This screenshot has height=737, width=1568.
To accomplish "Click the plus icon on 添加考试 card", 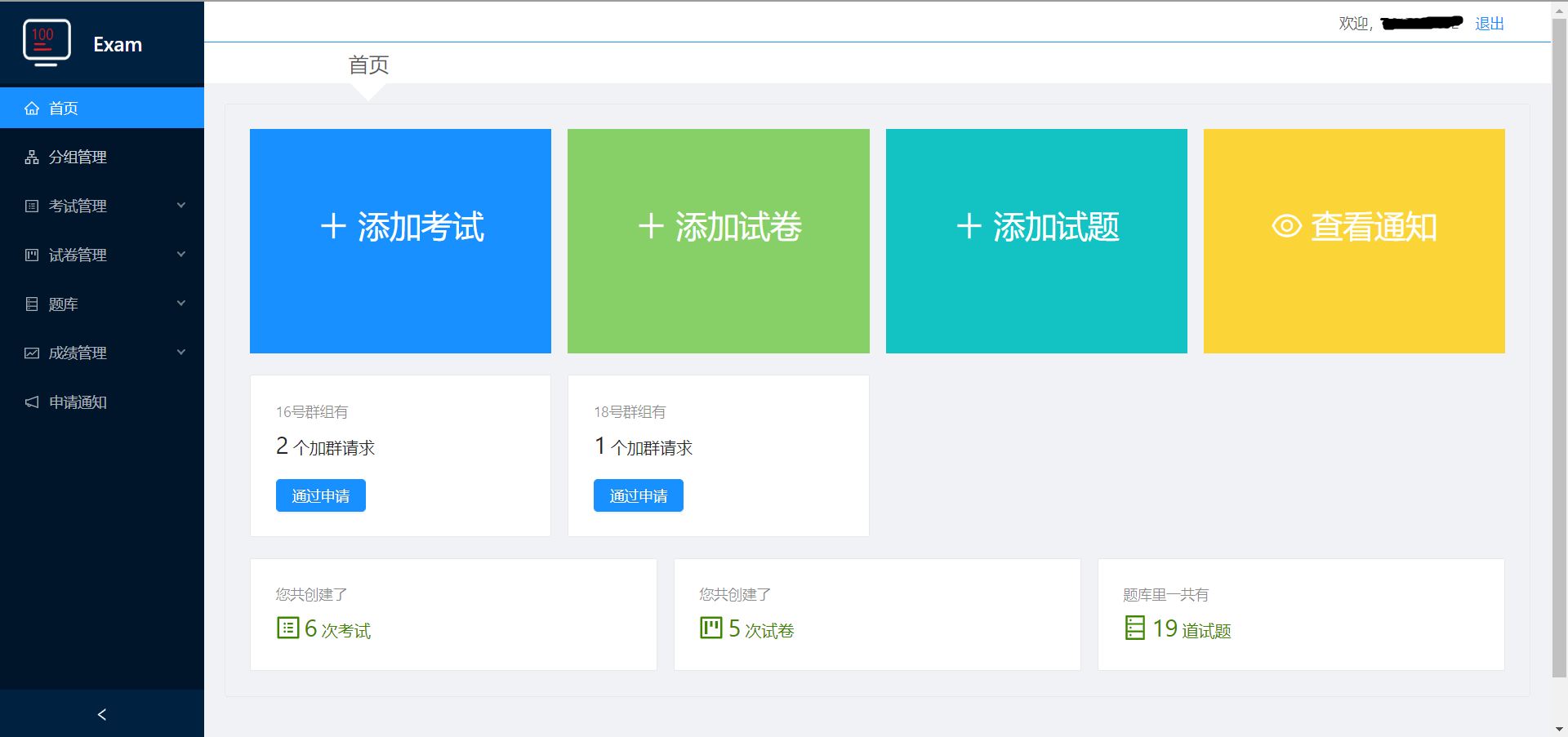I will point(333,226).
